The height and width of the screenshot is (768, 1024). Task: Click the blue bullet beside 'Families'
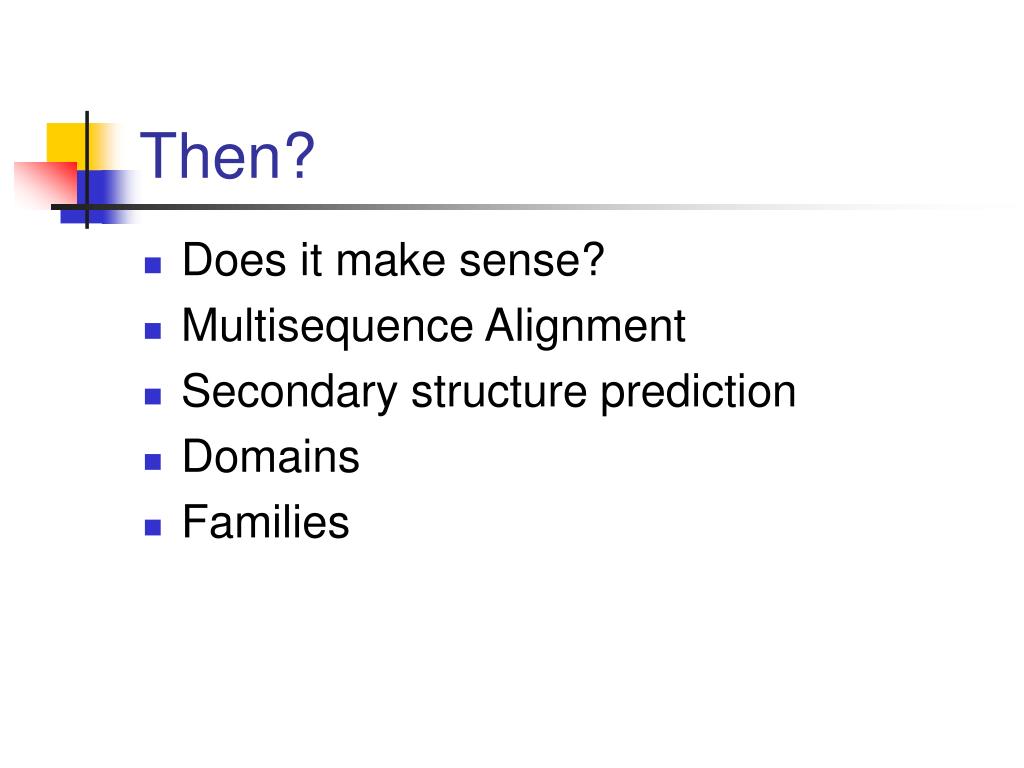pyautogui.click(x=153, y=527)
